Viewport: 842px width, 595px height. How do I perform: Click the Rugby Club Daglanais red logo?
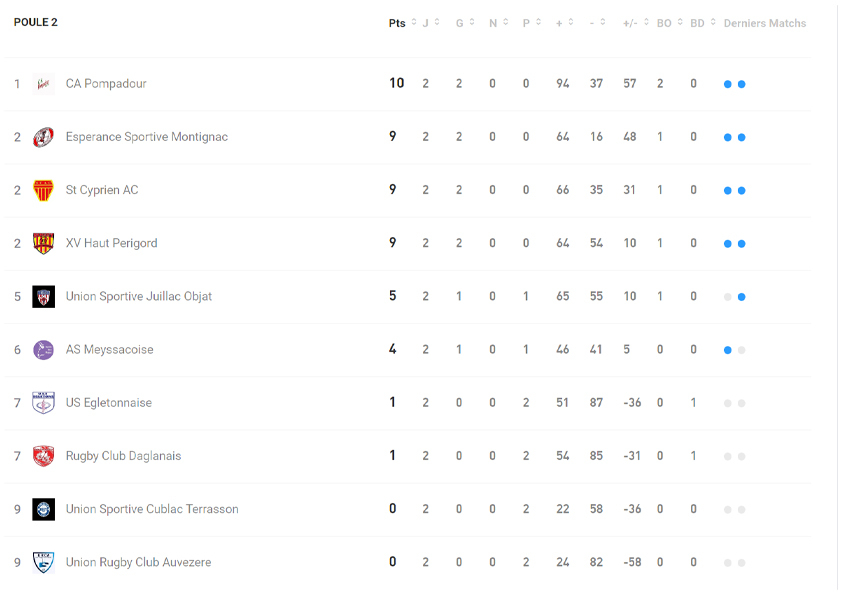click(x=43, y=456)
